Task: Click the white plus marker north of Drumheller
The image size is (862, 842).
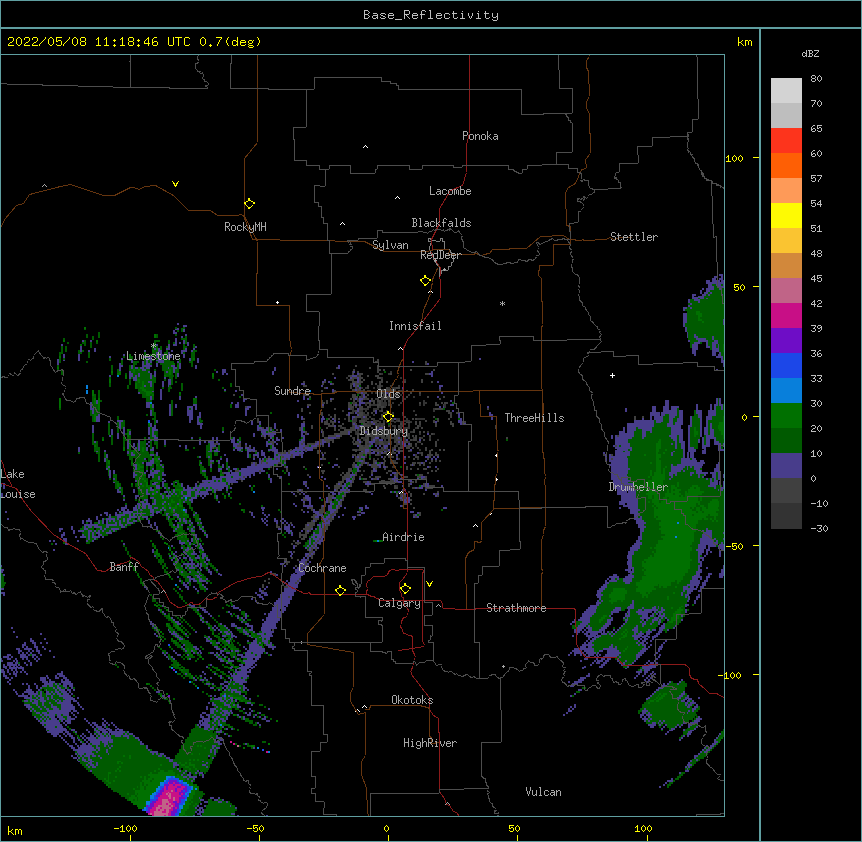Action: [x=612, y=375]
